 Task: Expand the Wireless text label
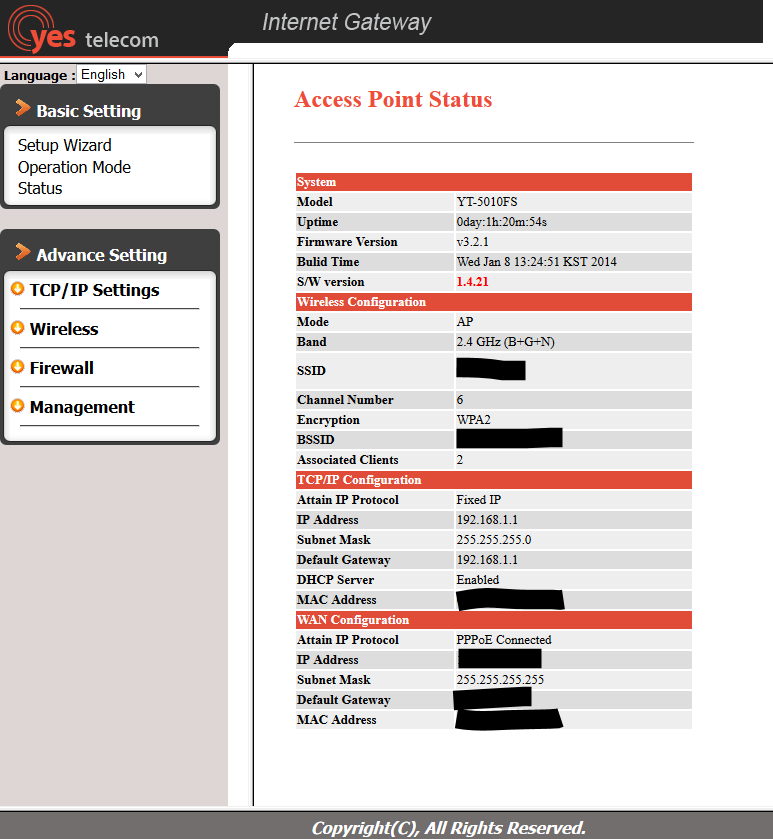click(64, 329)
